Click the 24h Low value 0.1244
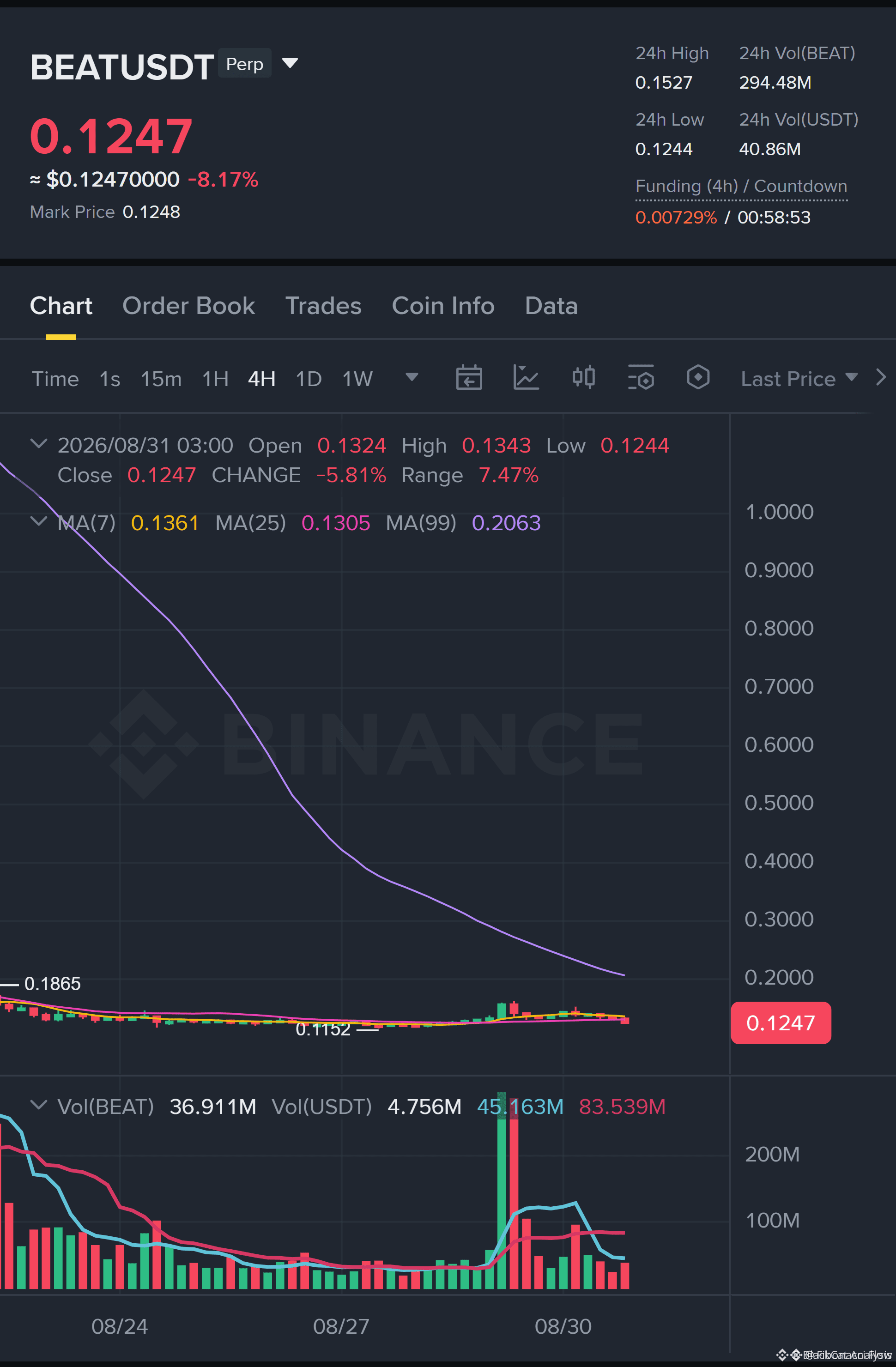Viewport: 896px width, 1367px height. pyautogui.click(x=663, y=149)
